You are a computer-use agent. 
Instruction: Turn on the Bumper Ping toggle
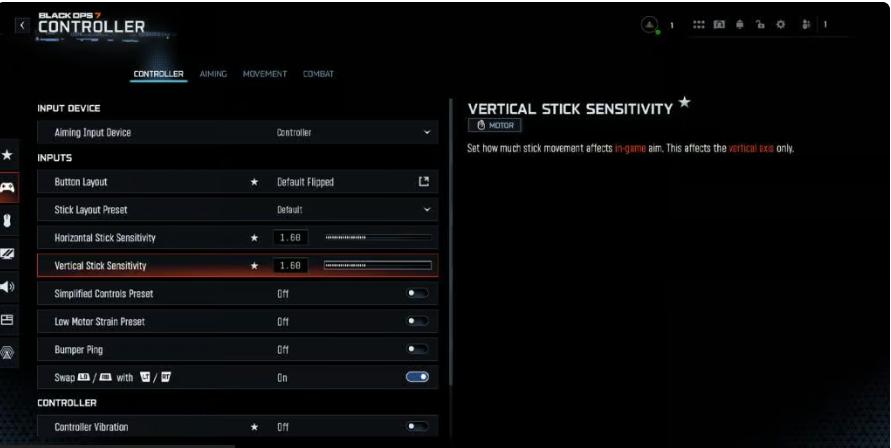coord(417,349)
